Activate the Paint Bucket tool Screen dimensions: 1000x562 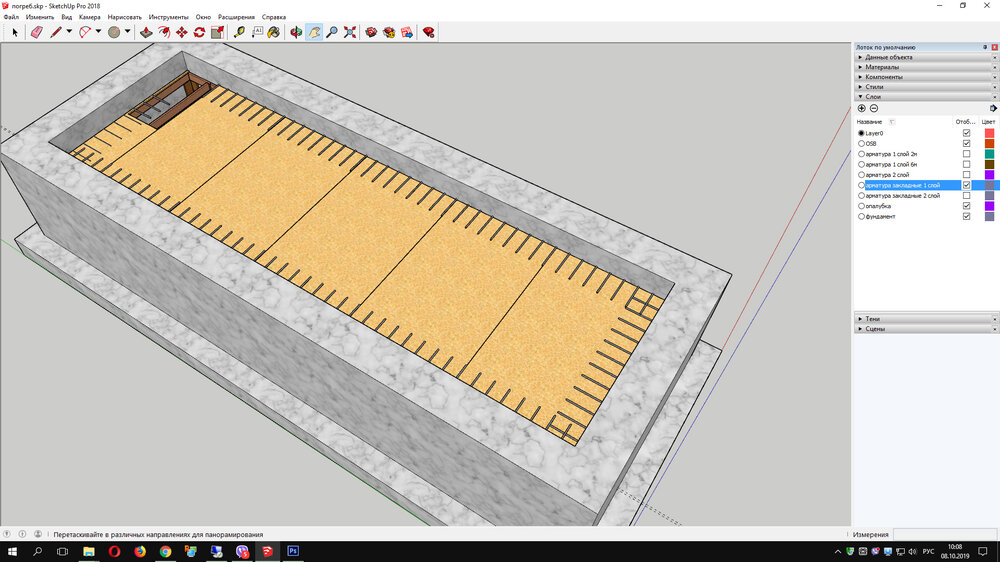pos(275,32)
